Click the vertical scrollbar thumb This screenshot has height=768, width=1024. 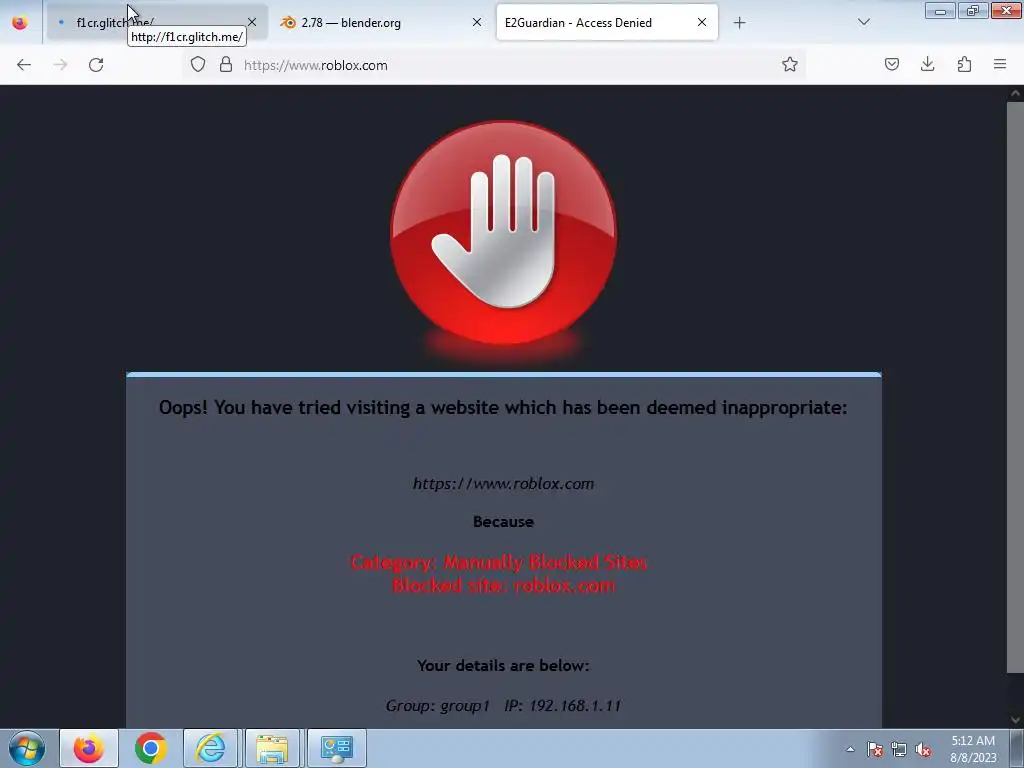[1015, 385]
